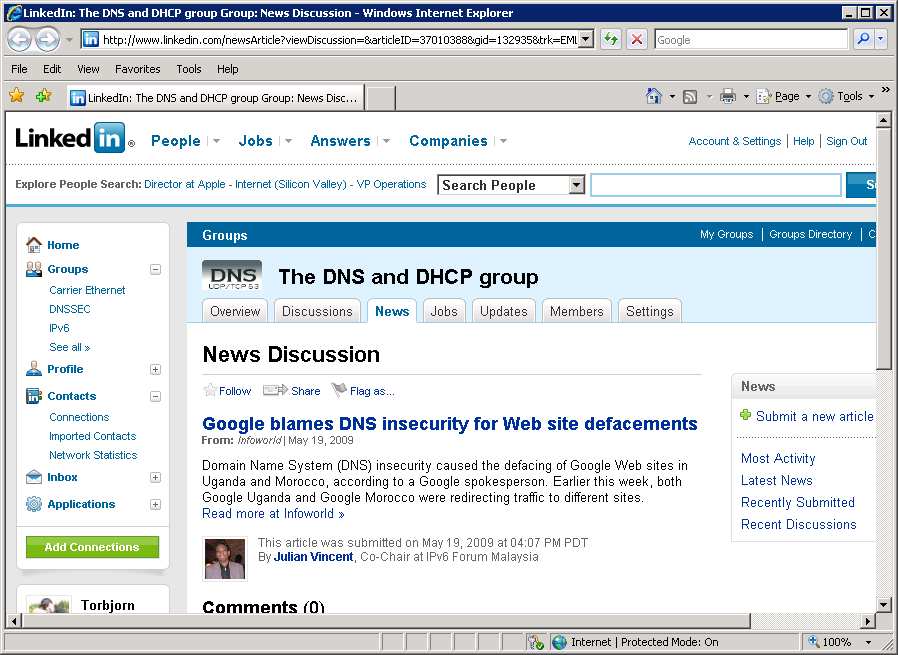
Task: Expand the Profile section in sidebar
Action: 155,369
